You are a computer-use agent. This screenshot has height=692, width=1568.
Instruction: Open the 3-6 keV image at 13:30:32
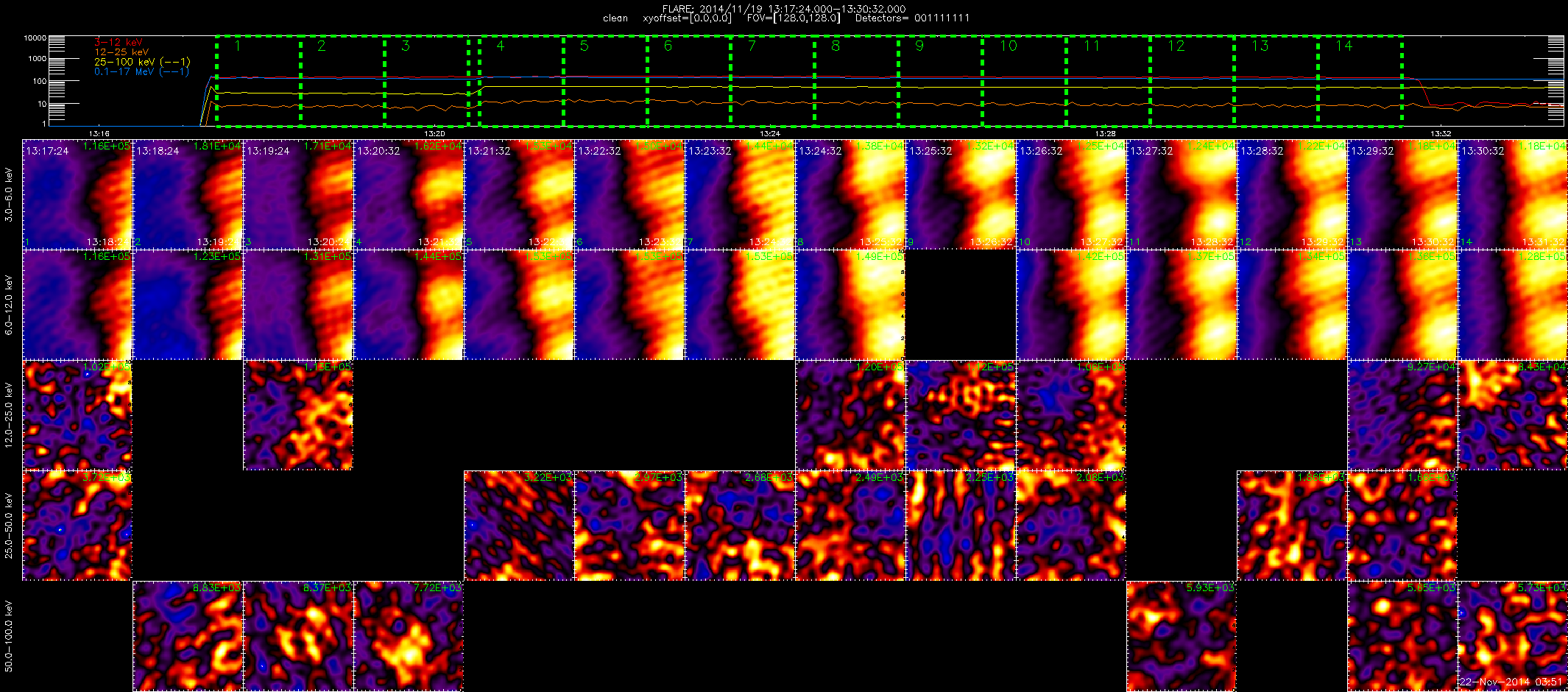tap(1513, 194)
